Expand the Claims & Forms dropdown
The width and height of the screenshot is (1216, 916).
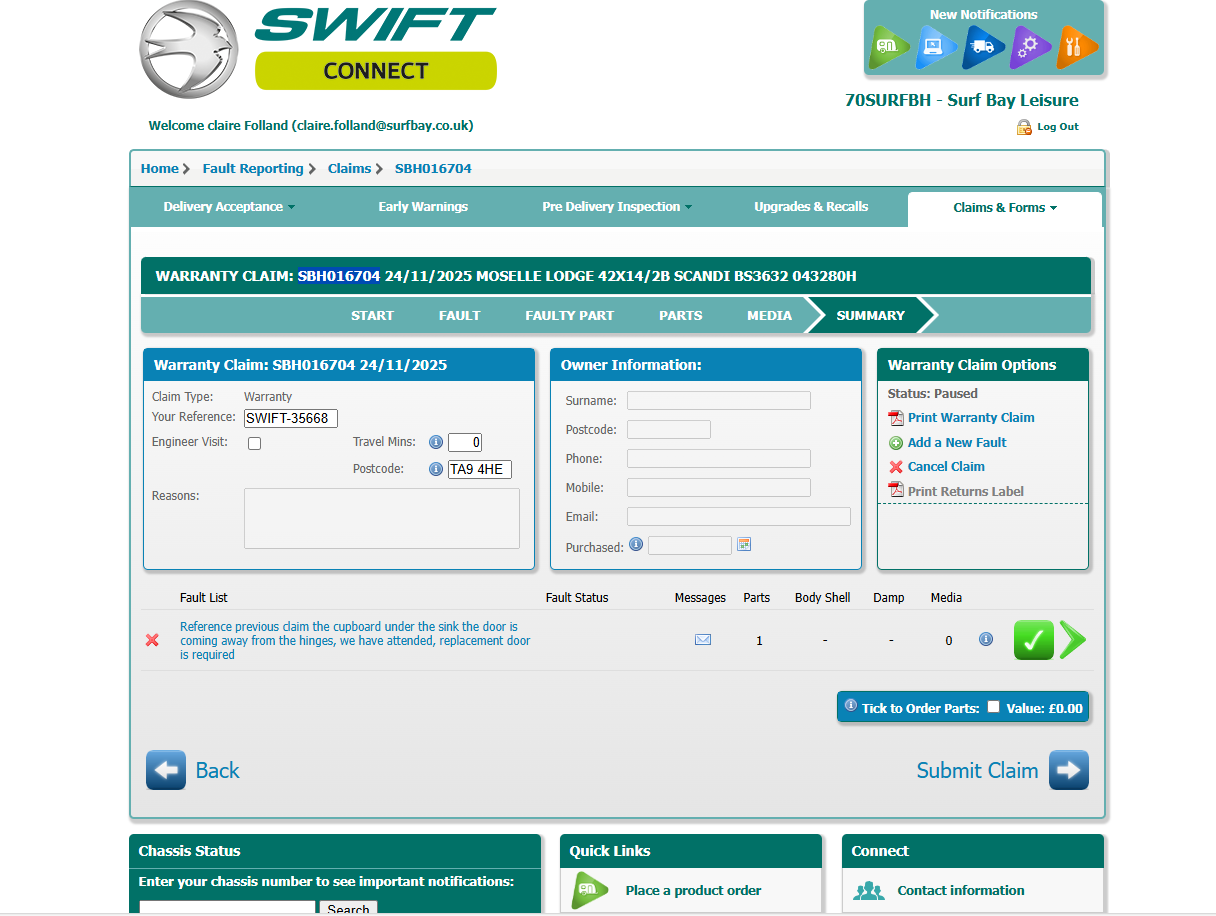point(1005,208)
